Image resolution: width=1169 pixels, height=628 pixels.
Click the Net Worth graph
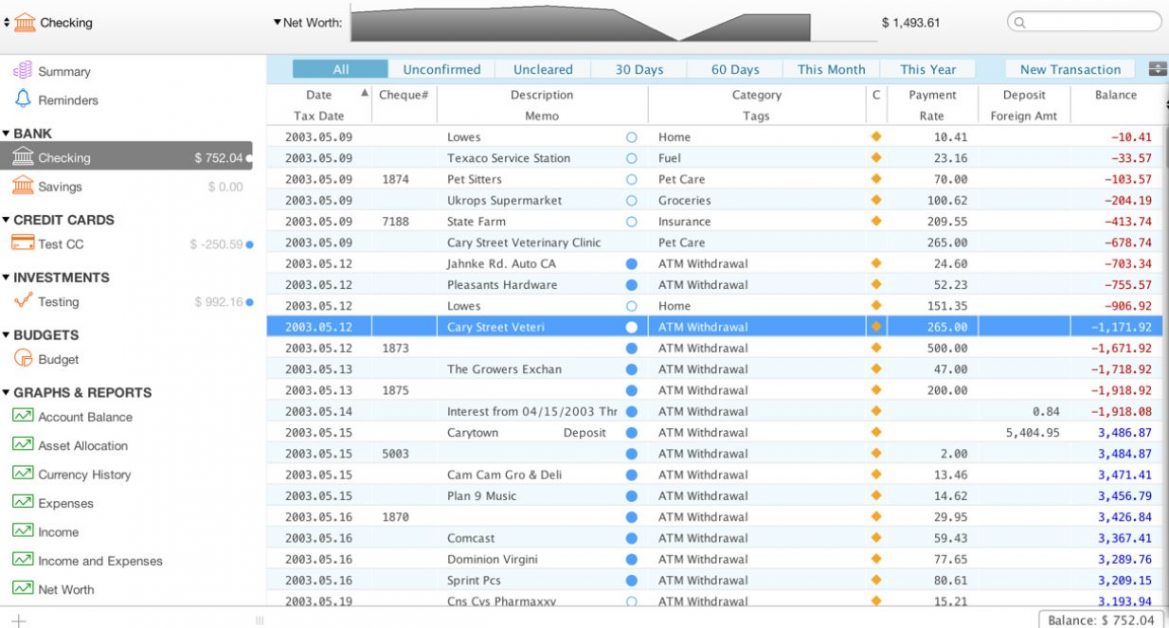click(580, 23)
